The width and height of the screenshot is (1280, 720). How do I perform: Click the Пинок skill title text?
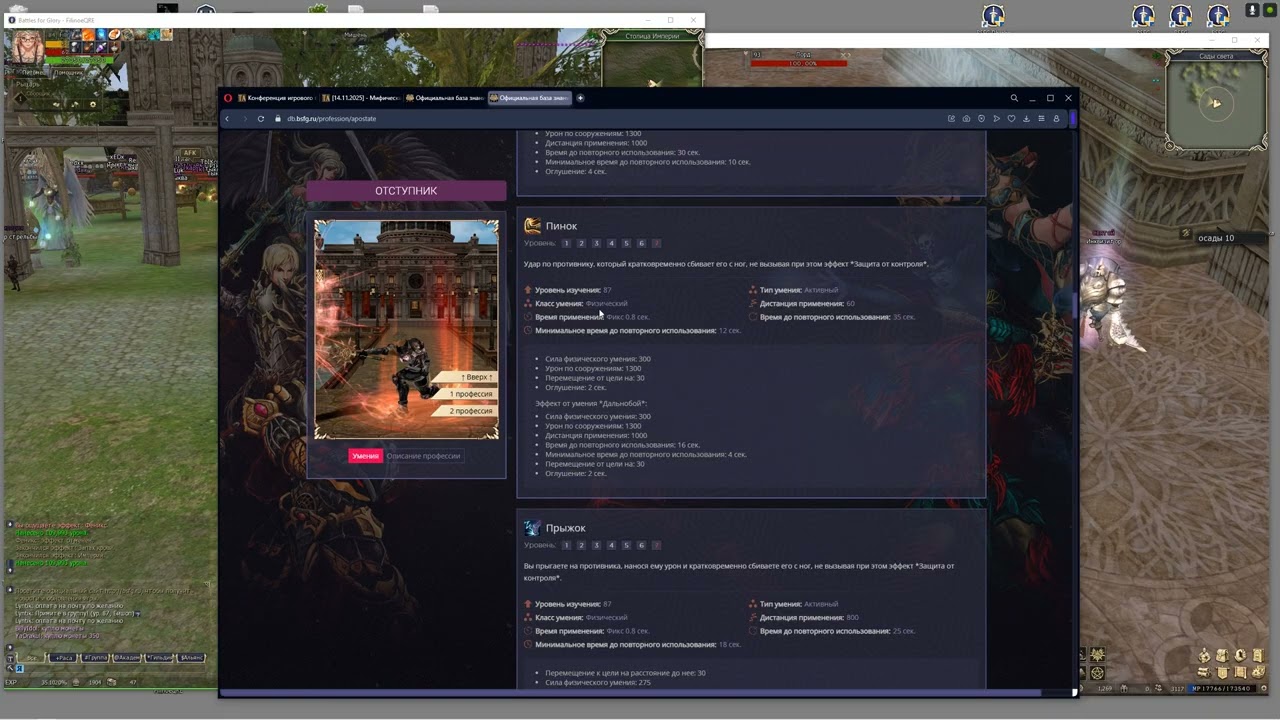[x=561, y=226]
